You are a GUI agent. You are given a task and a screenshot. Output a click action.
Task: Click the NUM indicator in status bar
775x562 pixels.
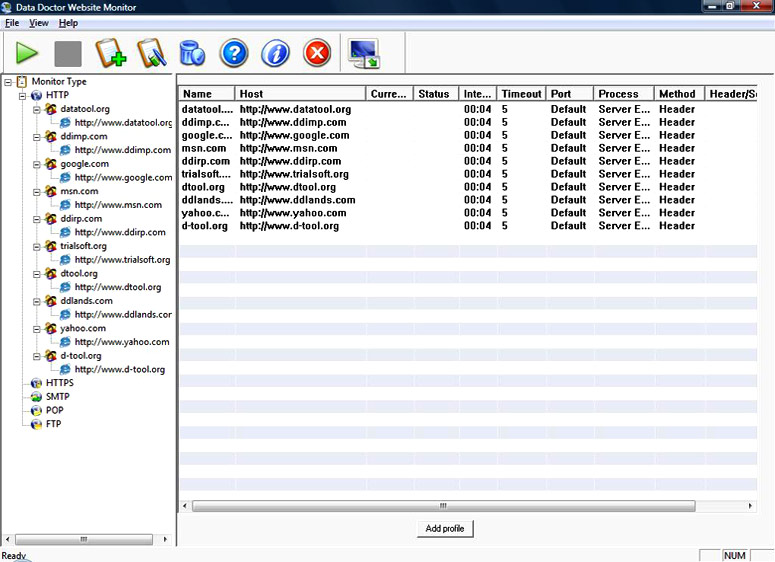tap(734, 556)
